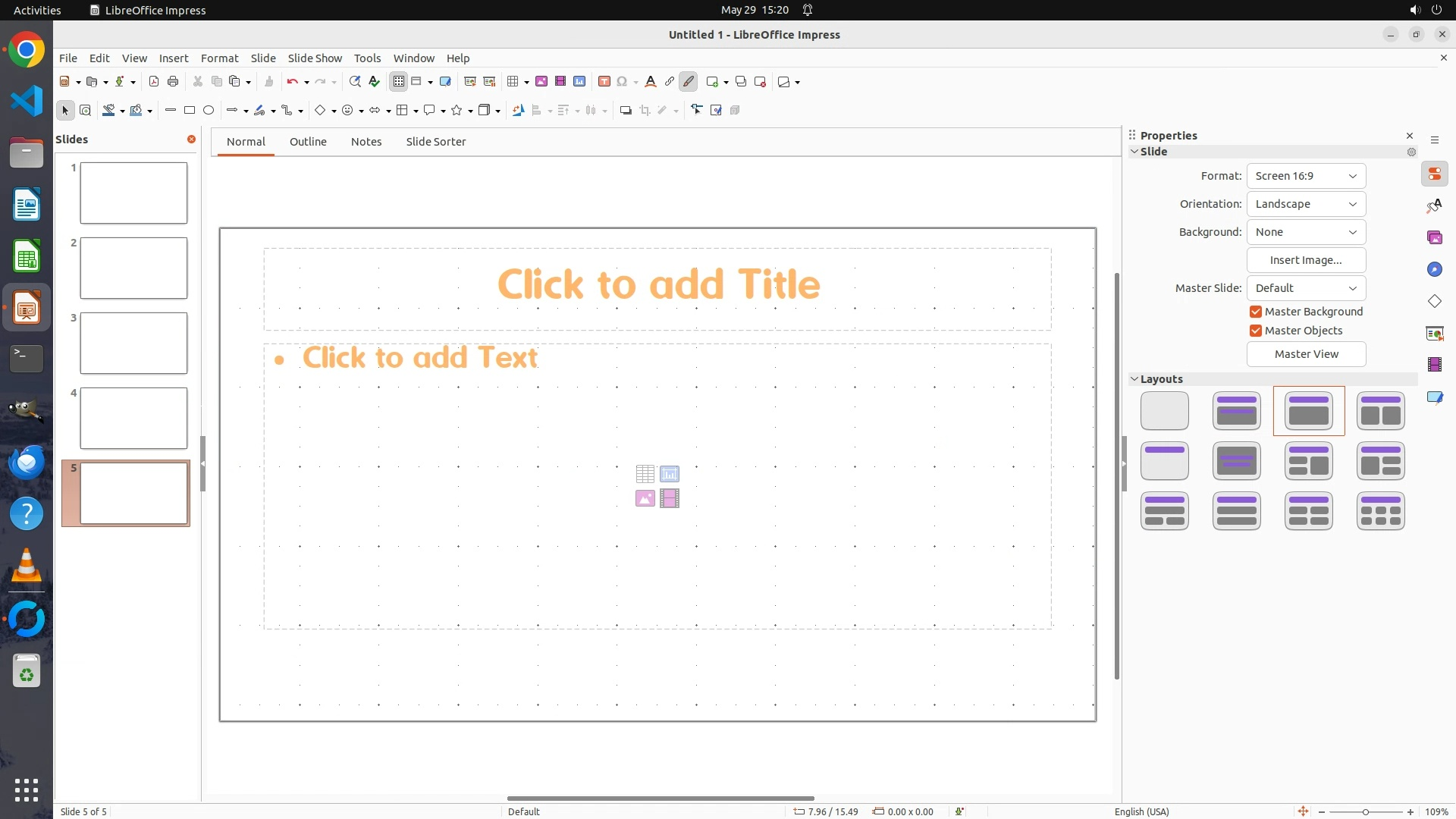Click the Print icon in the toolbar
Image resolution: width=1456 pixels, height=819 pixels.
click(173, 82)
